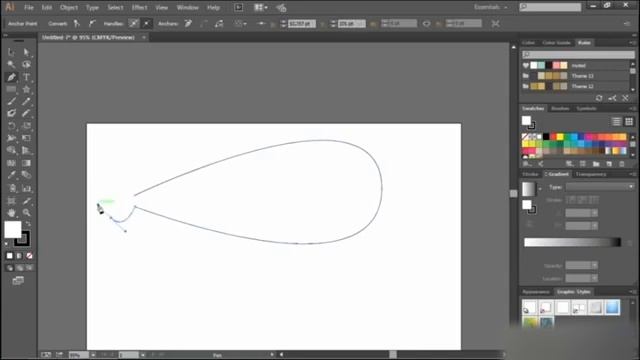Viewport: 640px width, 360px height.
Task: Select the Magic Wand tool
Action: pos(11,64)
